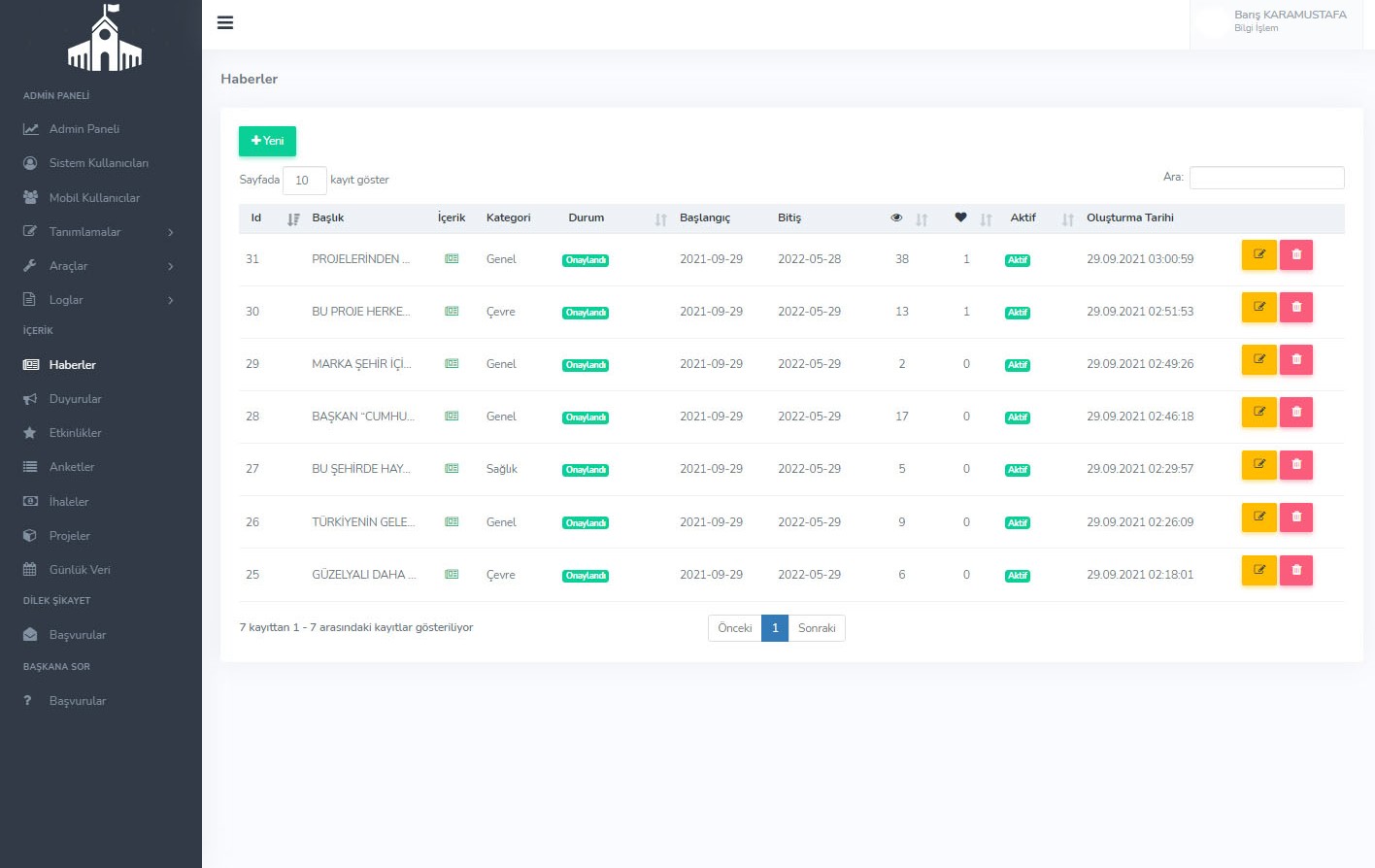Viewport: 1375px width, 868px height.
Task: Click timestamp 29.09.2021 02:18:01
Action: point(1140,575)
